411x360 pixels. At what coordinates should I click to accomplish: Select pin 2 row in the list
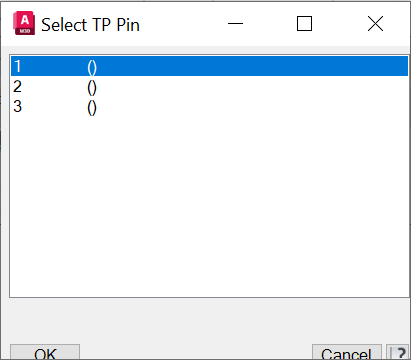209,87
